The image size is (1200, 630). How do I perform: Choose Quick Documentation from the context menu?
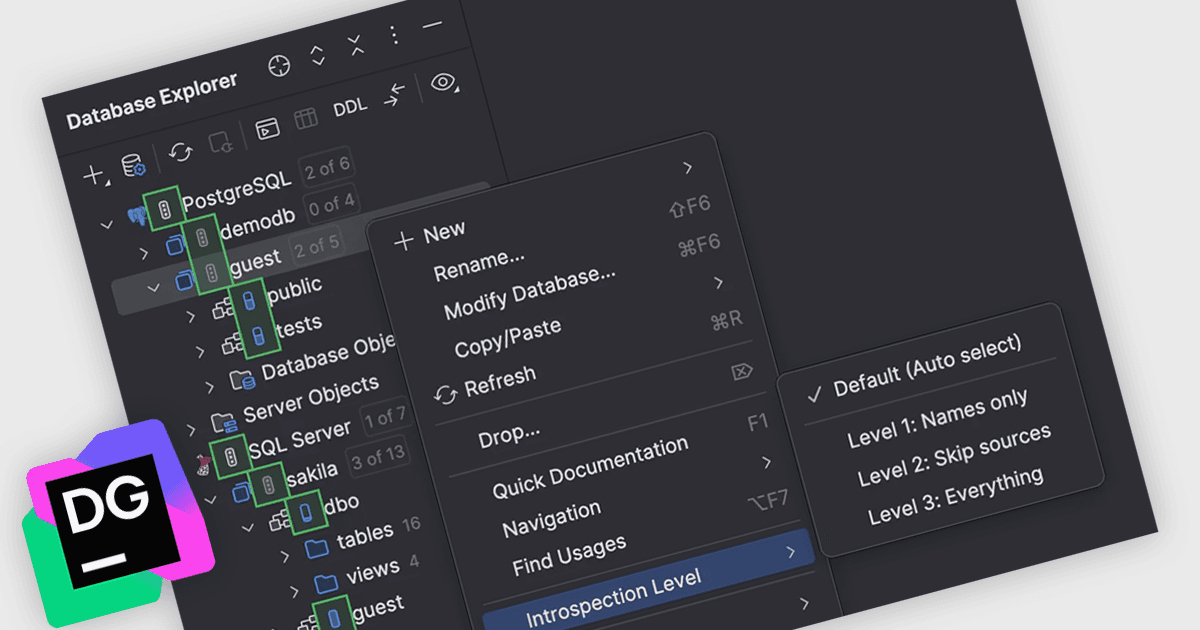coord(590,467)
